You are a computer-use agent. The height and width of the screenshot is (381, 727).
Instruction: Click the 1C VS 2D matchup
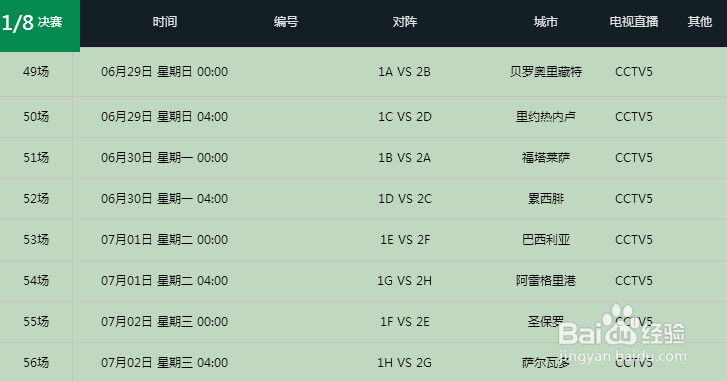pyautogui.click(x=405, y=117)
